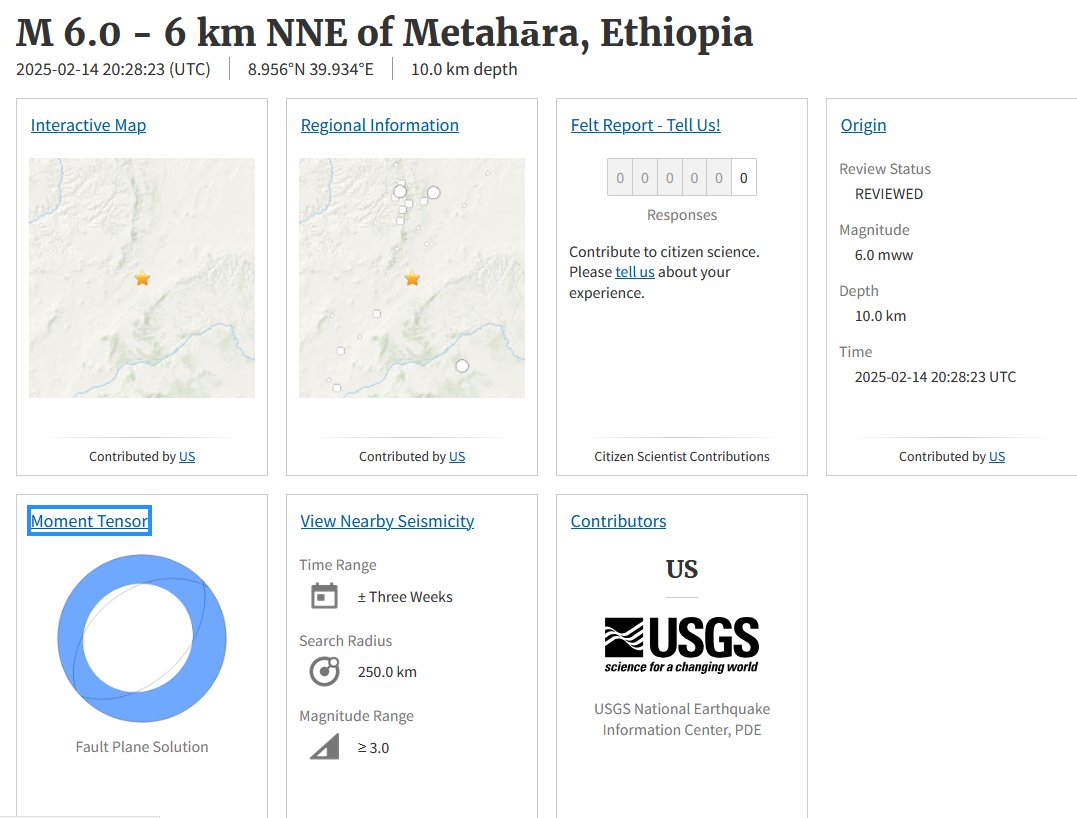Click the felt responses counter box
Image resolution: width=1077 pixels, height=818 pixels.
(681, 177)
